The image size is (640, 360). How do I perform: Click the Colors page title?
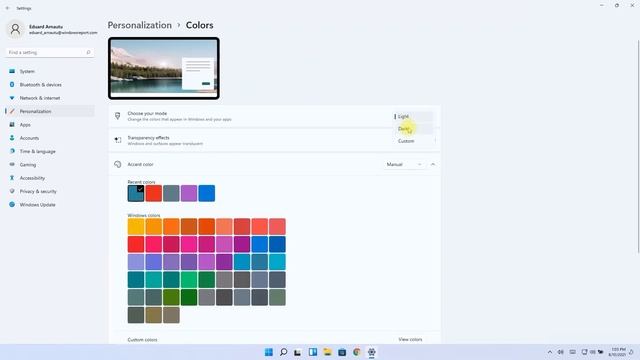(199, 25)
